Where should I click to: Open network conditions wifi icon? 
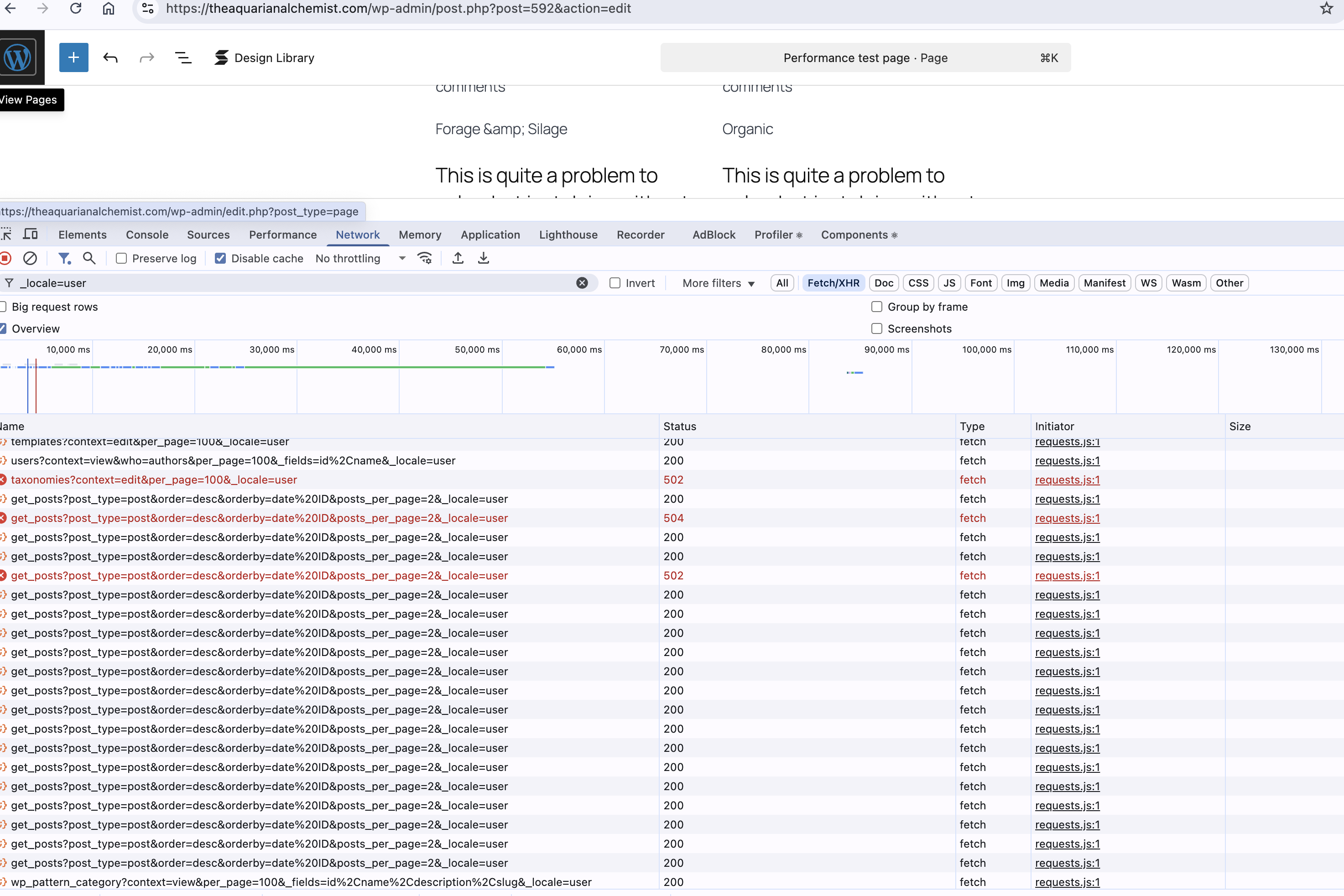click(x=425, y=258)
